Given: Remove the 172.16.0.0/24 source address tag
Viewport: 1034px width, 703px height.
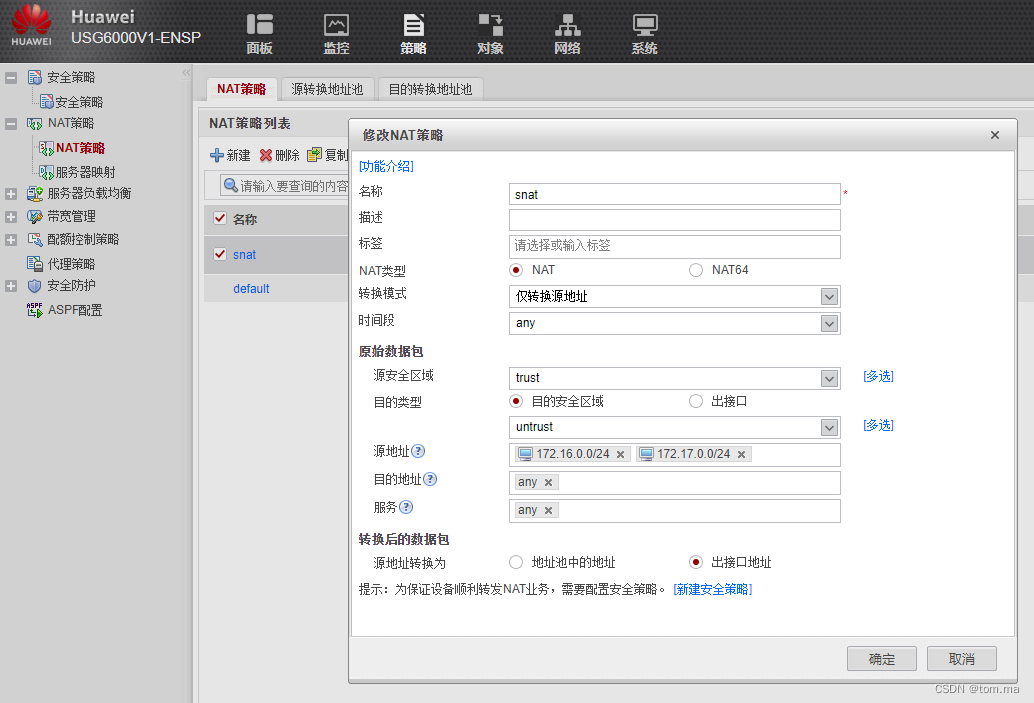Looking at the screenshot, I should click(x=621, y=454).
